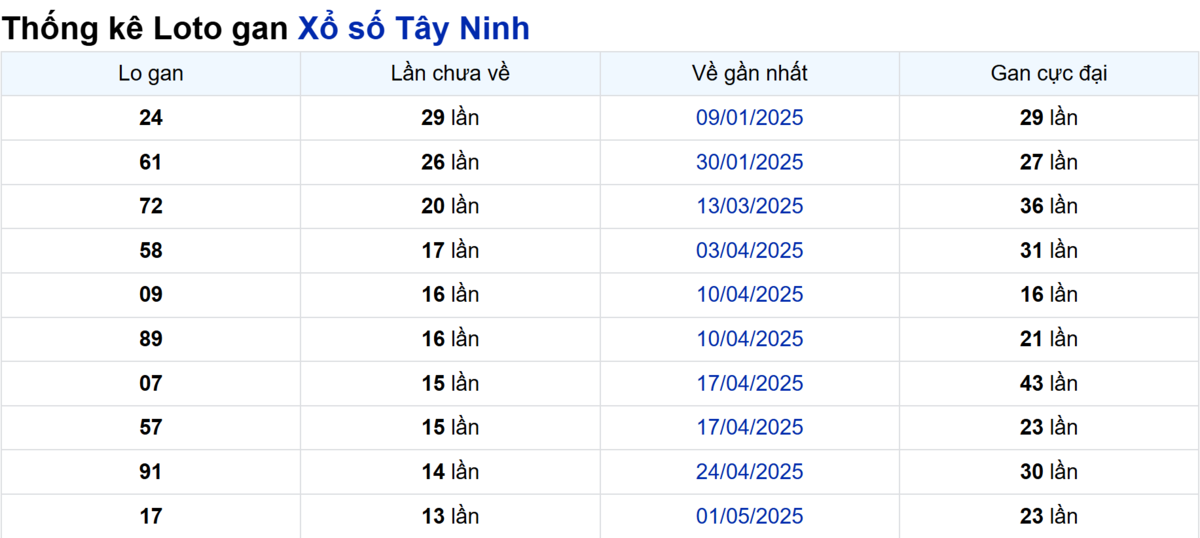The width and height of the screenshot is (1200, 538).
Task: Click the '43 lần' cell
Action: click(1049, 383)
